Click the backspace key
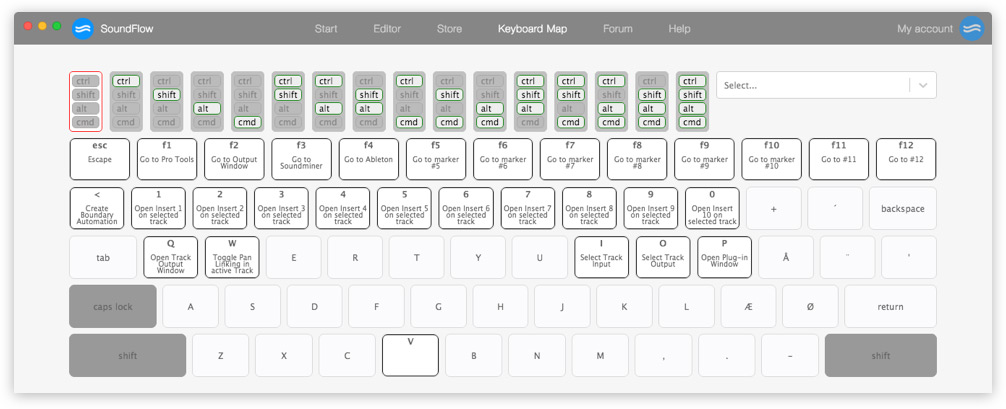1006x409 pixels. (903, 208)
